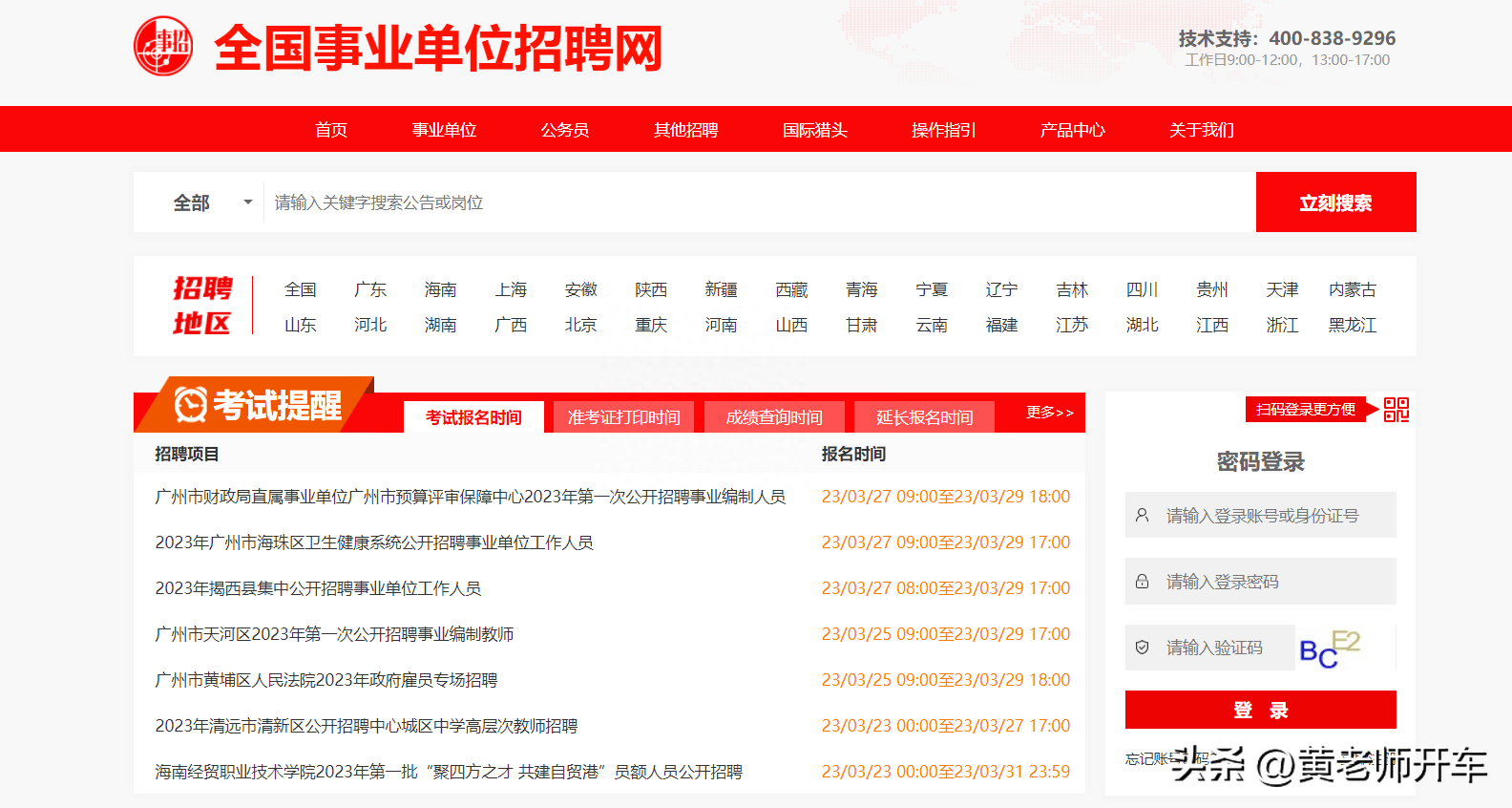1512x808 pixels.
Task: Click the lock icon in password field
Action: tap(1142, 582)
